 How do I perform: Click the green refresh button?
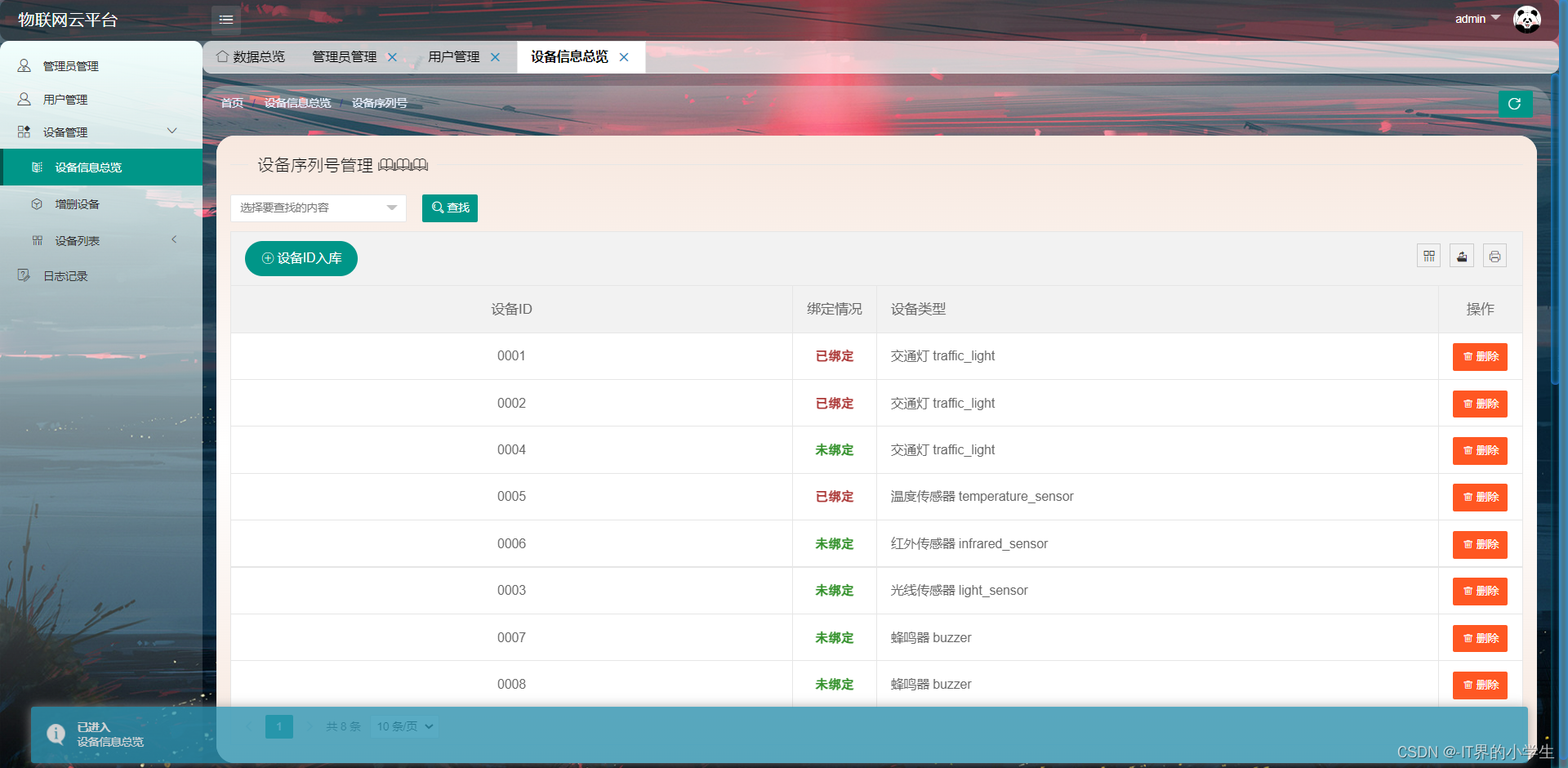[1515, 104]
